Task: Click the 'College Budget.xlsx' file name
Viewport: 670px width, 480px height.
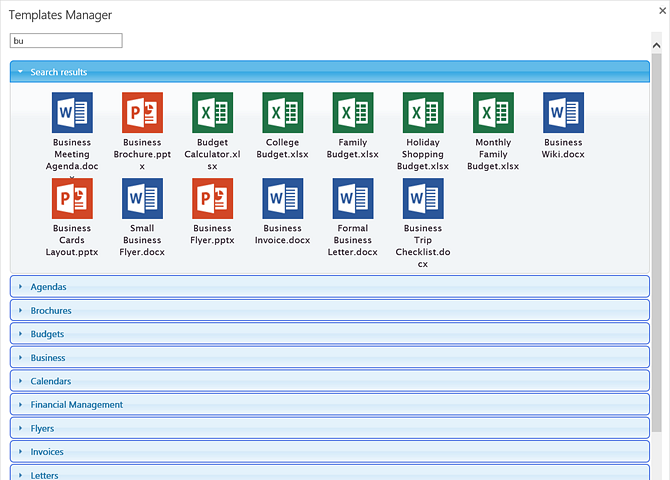Action: [282, 148]
